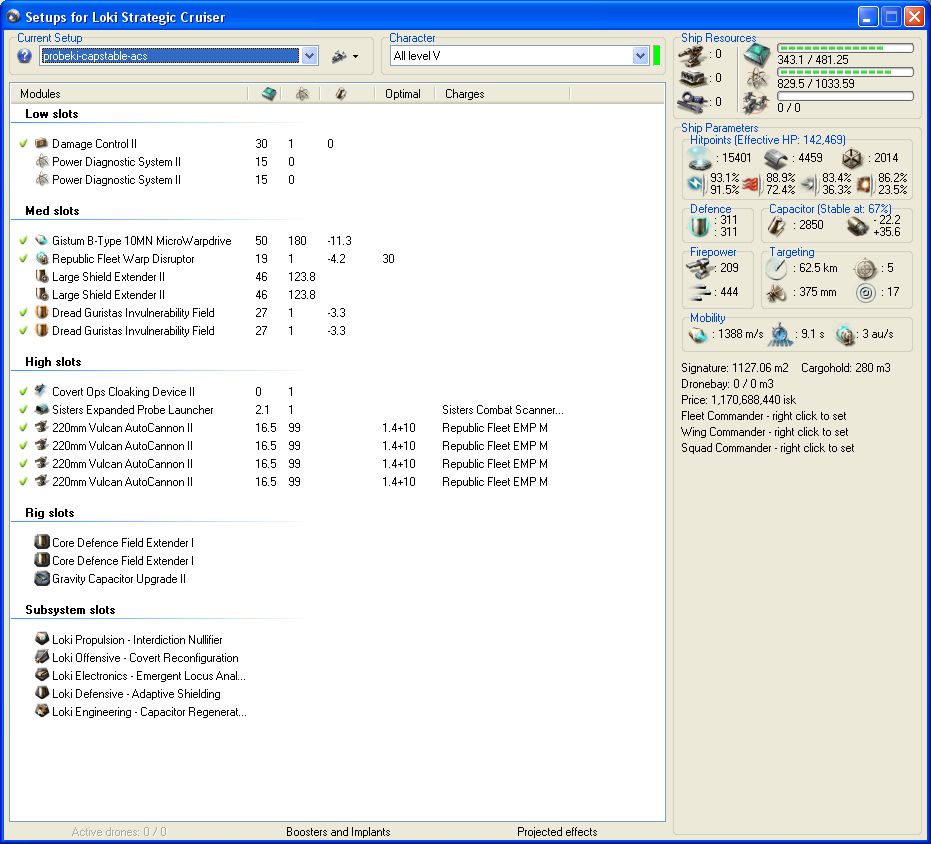
Task: Click the Optimal column header
Action: (404, 94)
